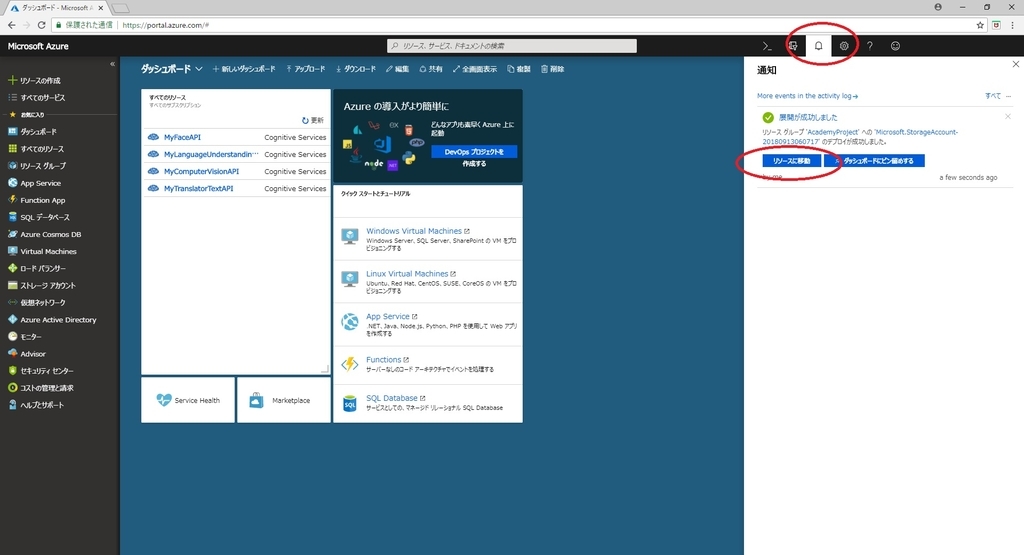This screenshot has height=555, width=1024.
Task: Click アップロード in dashboard toolbar
Action: coord(305,69)
